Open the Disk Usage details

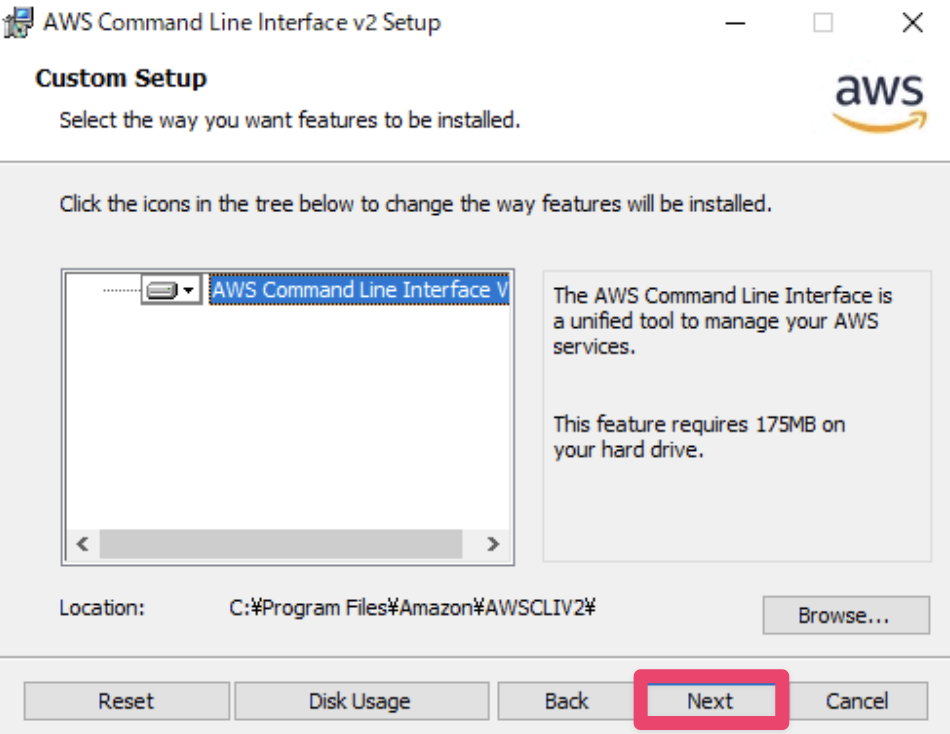(360, 701)
